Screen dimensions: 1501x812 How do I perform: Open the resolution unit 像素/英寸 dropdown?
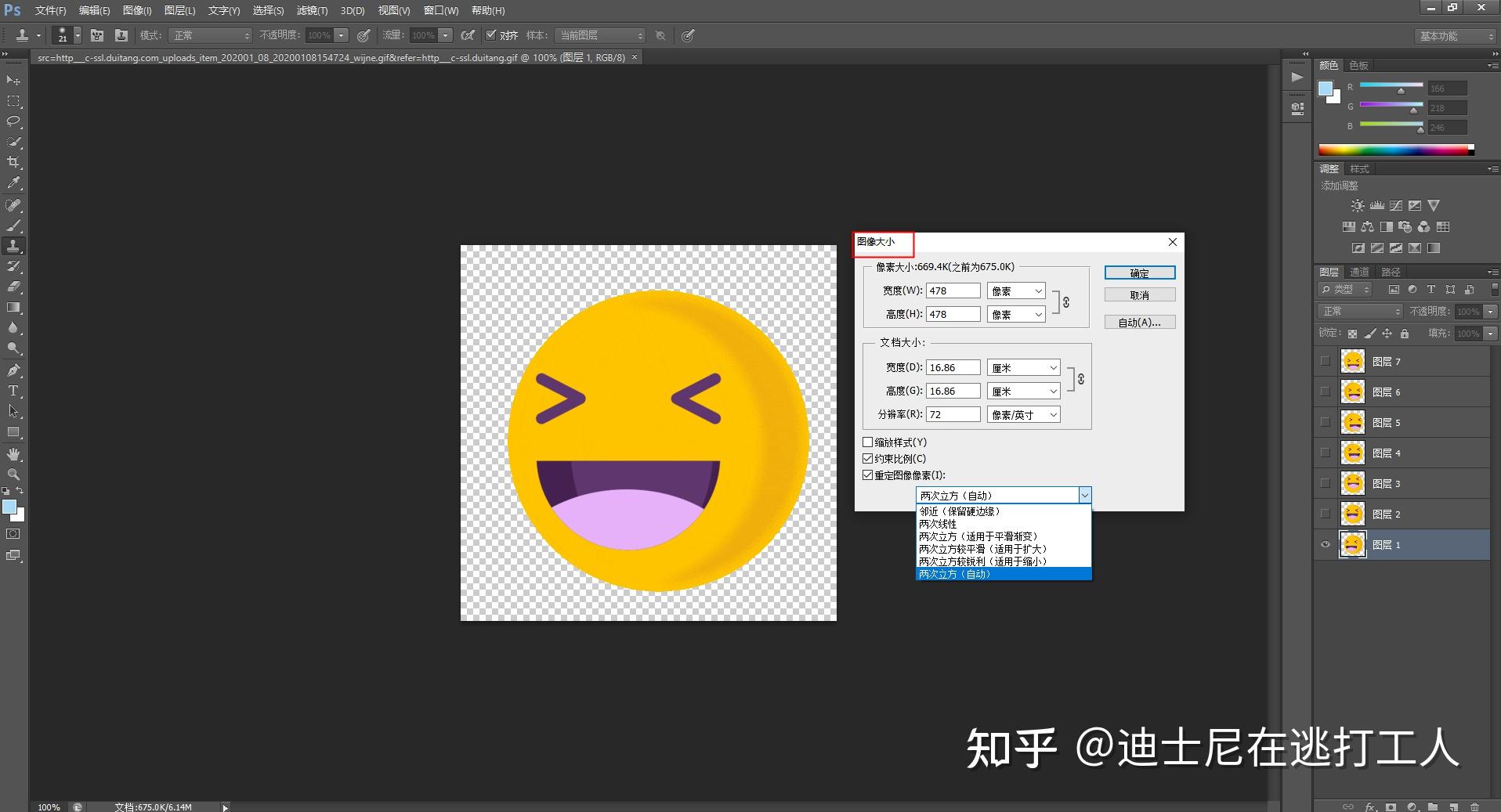1023,415
